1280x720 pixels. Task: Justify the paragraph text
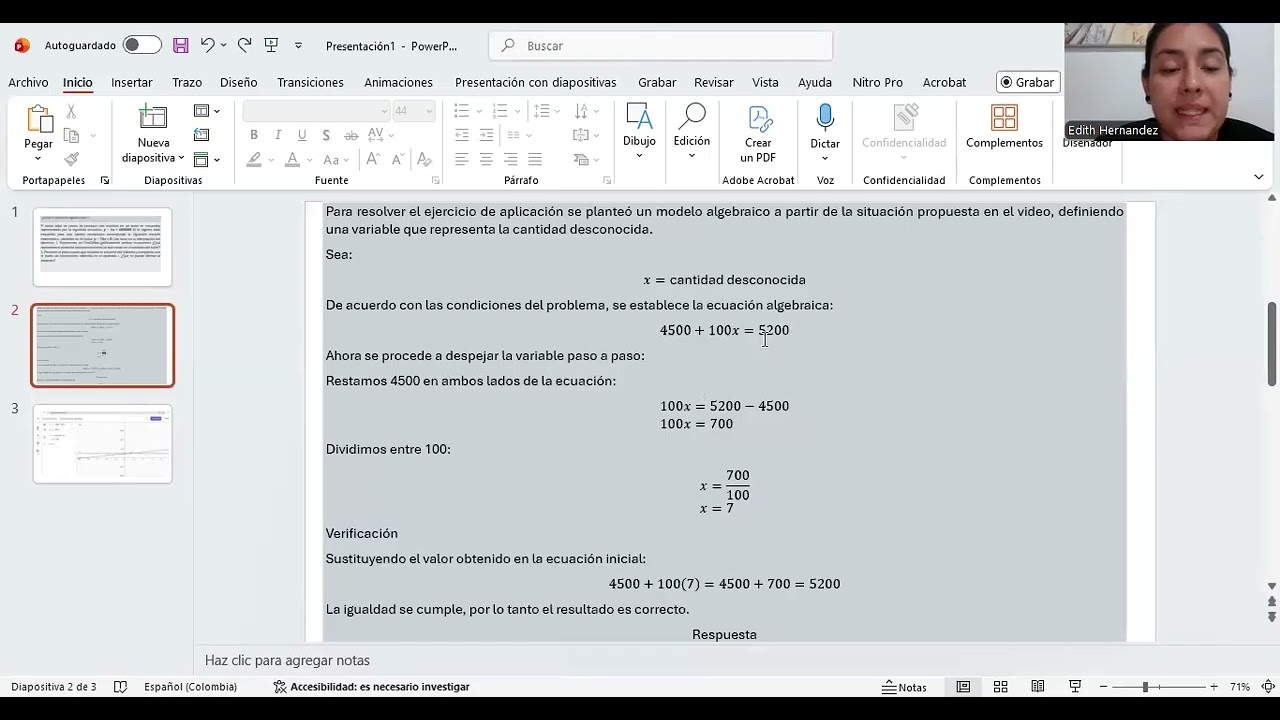pyautogui.click(x=535, y=159)
